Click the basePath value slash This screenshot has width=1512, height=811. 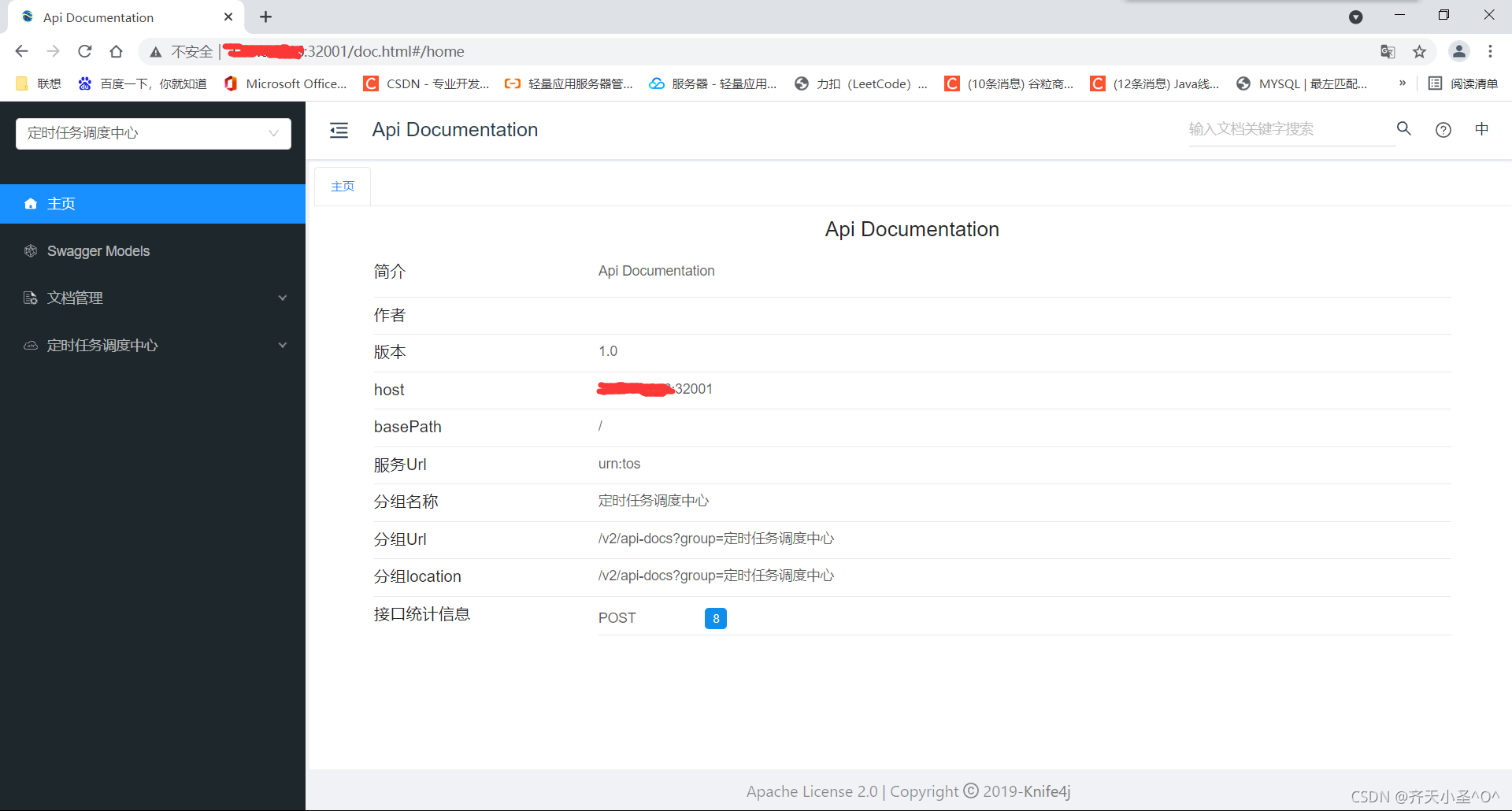[600, 426]
